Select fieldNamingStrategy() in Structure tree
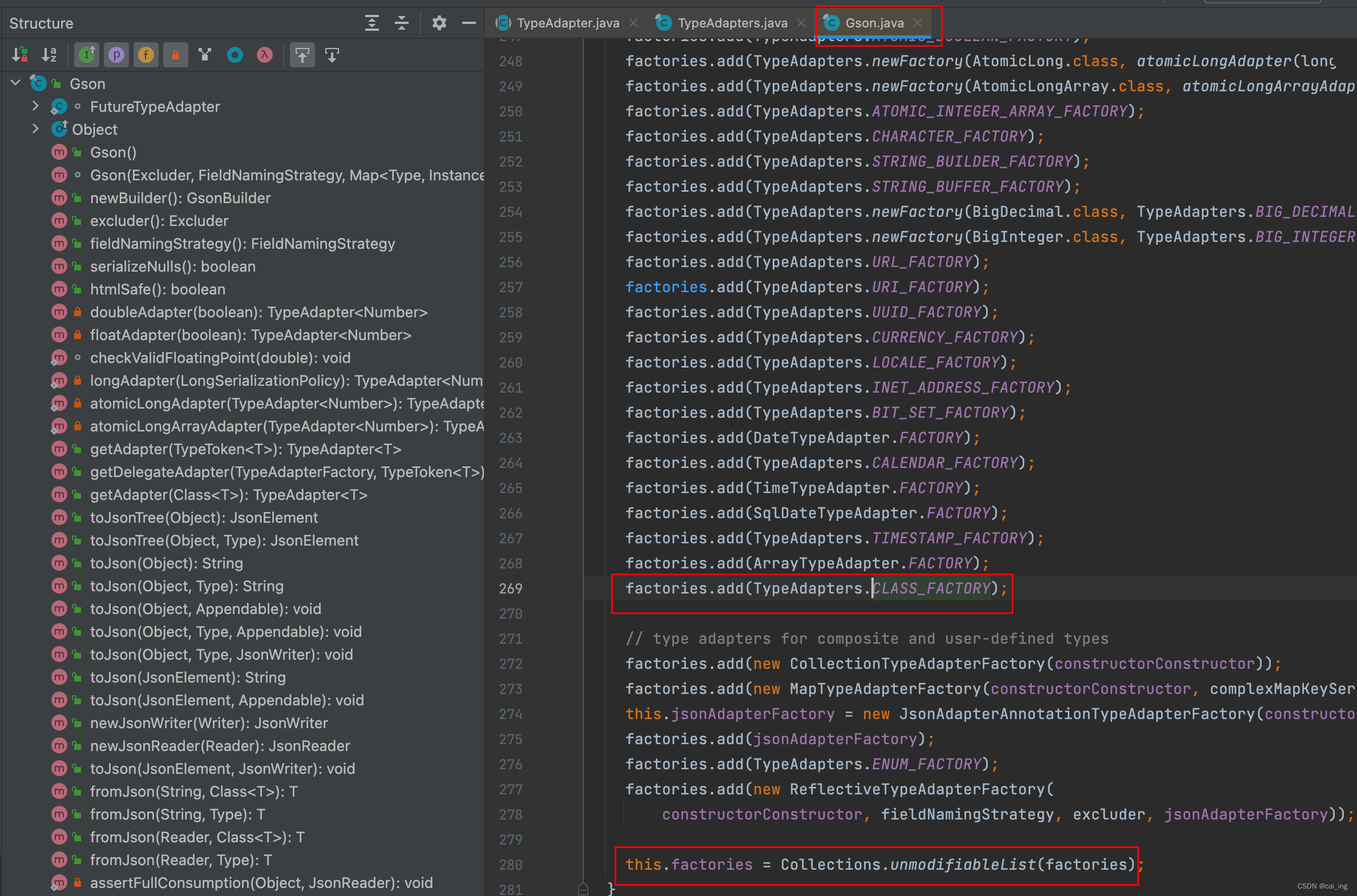The height and width of the screenshot is (896, 1357). [x=243, y=244]
